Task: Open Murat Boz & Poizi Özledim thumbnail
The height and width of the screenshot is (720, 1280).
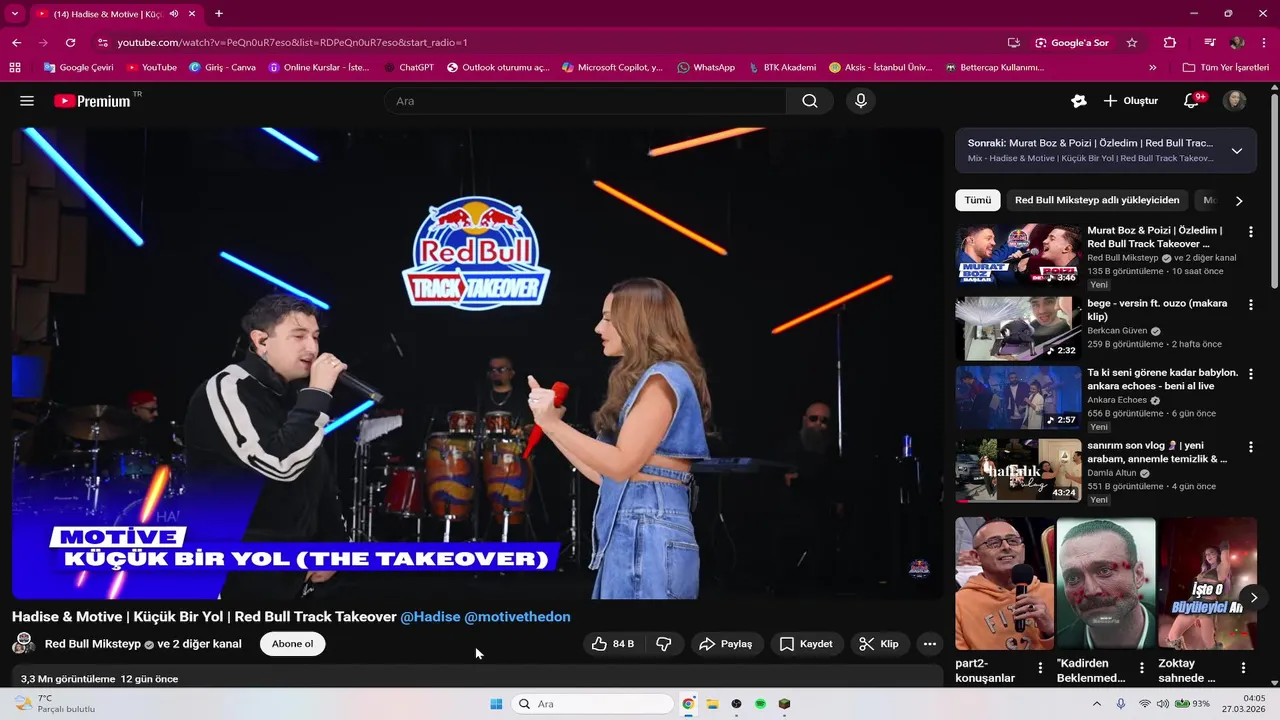Action: 1018,255
